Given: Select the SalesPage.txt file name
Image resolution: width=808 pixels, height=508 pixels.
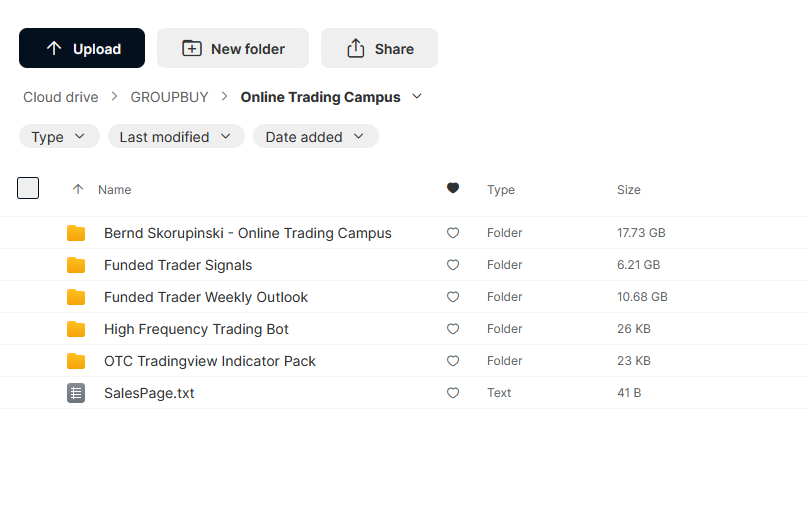Looking at the screenshot, I should click(x=149, y=393).
